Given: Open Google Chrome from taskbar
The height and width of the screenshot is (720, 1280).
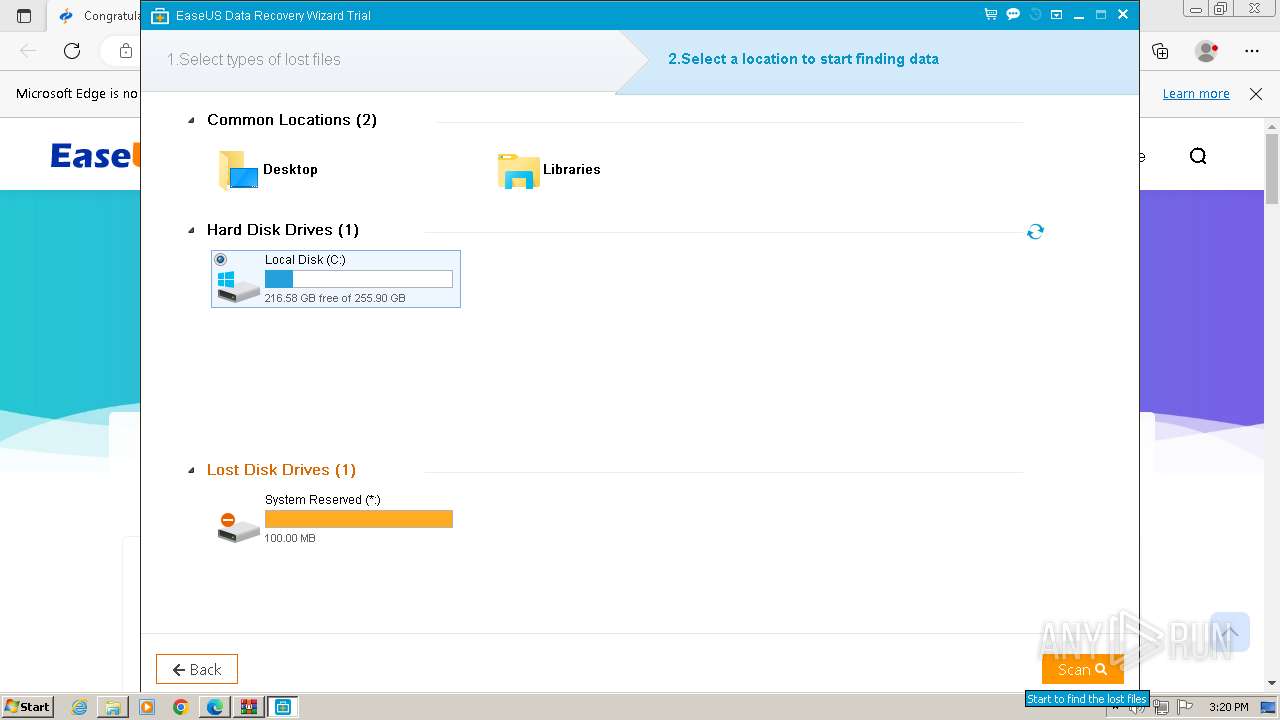Looking at the screenshot, I should [181, 707].
